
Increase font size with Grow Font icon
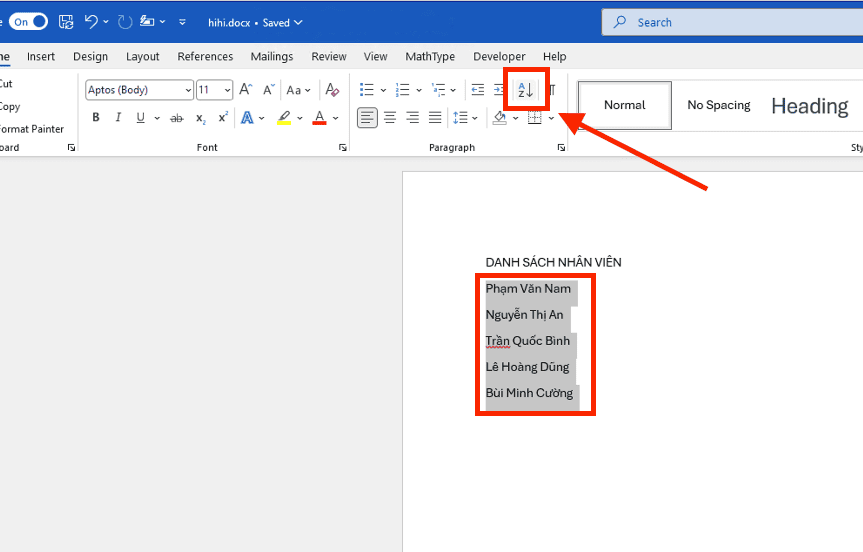(245, 90)
